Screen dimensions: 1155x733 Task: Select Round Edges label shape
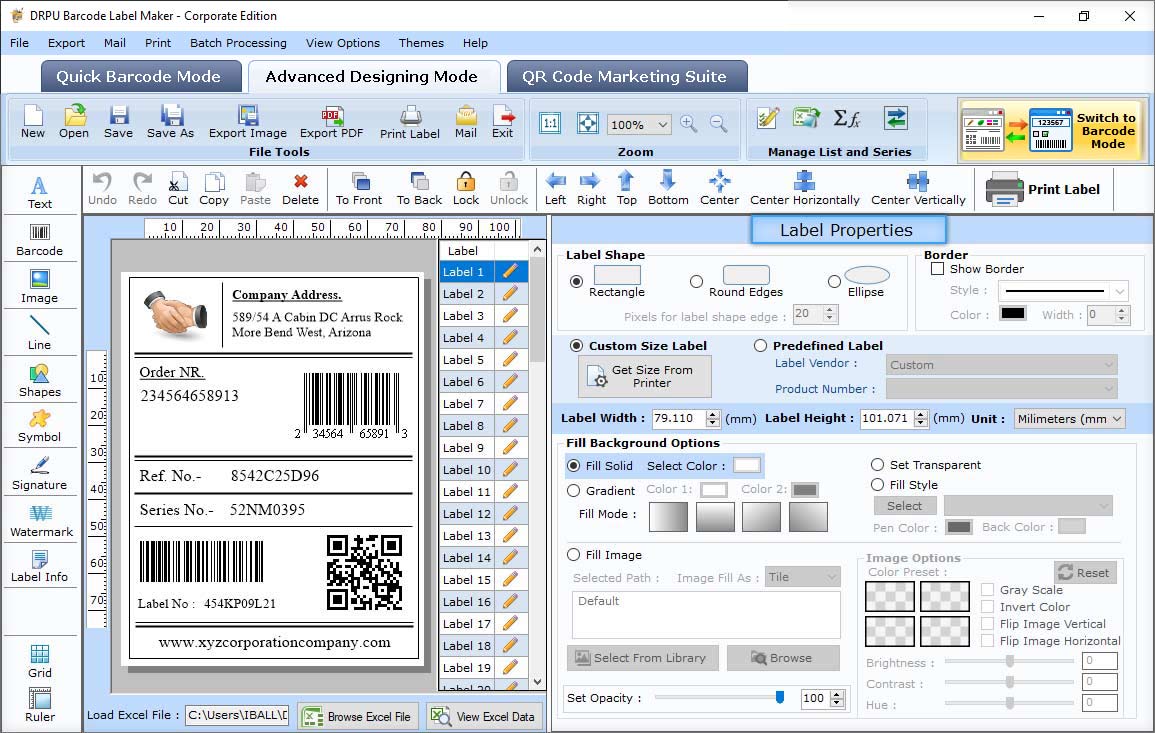coord(696,281)
